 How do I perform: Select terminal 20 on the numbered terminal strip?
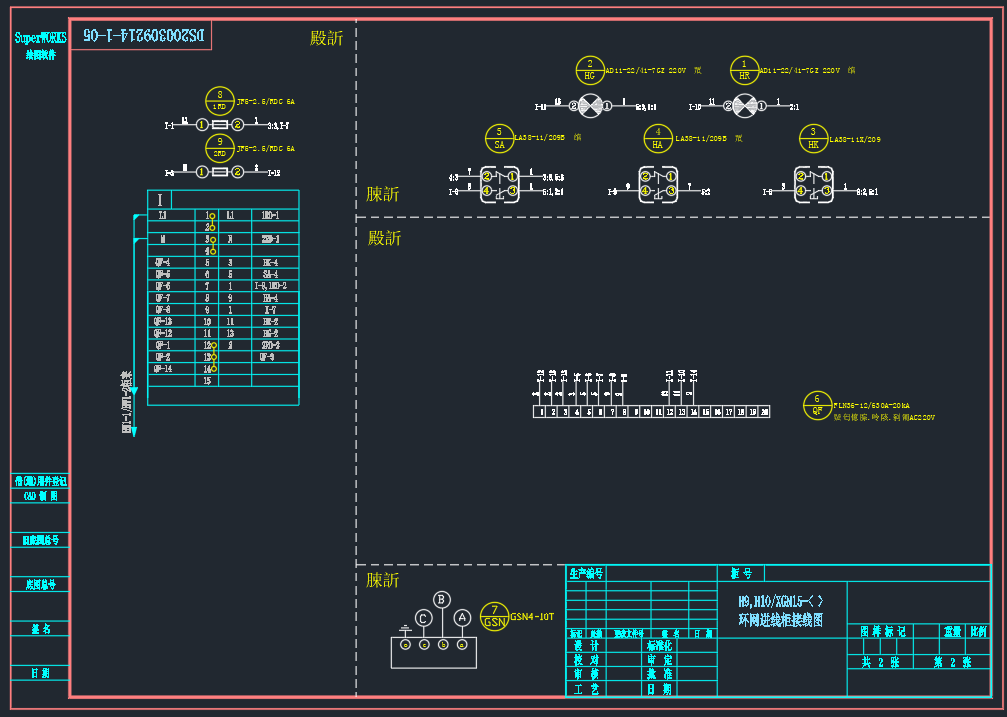(x=765, y=411)
